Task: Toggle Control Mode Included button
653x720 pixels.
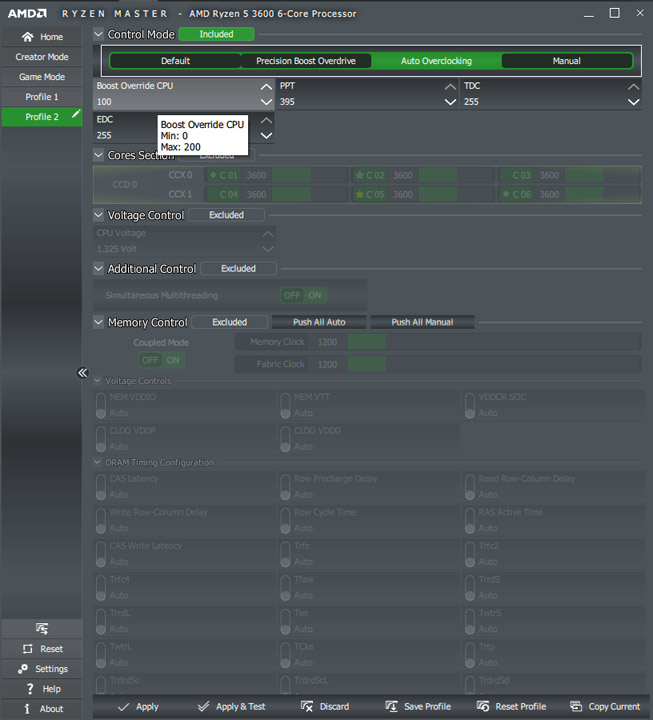Action: [x=216, y=34]
